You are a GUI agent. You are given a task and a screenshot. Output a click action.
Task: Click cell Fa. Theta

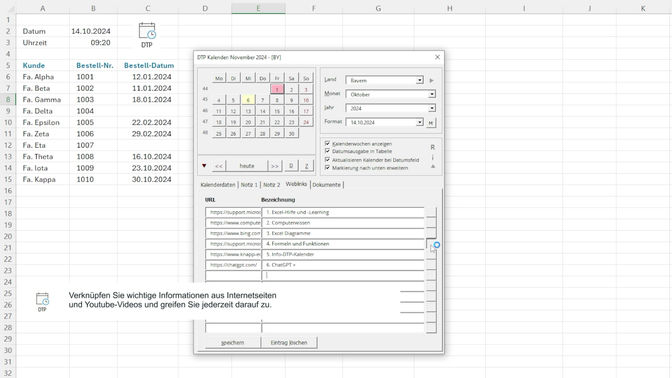(x=42, y=156)
